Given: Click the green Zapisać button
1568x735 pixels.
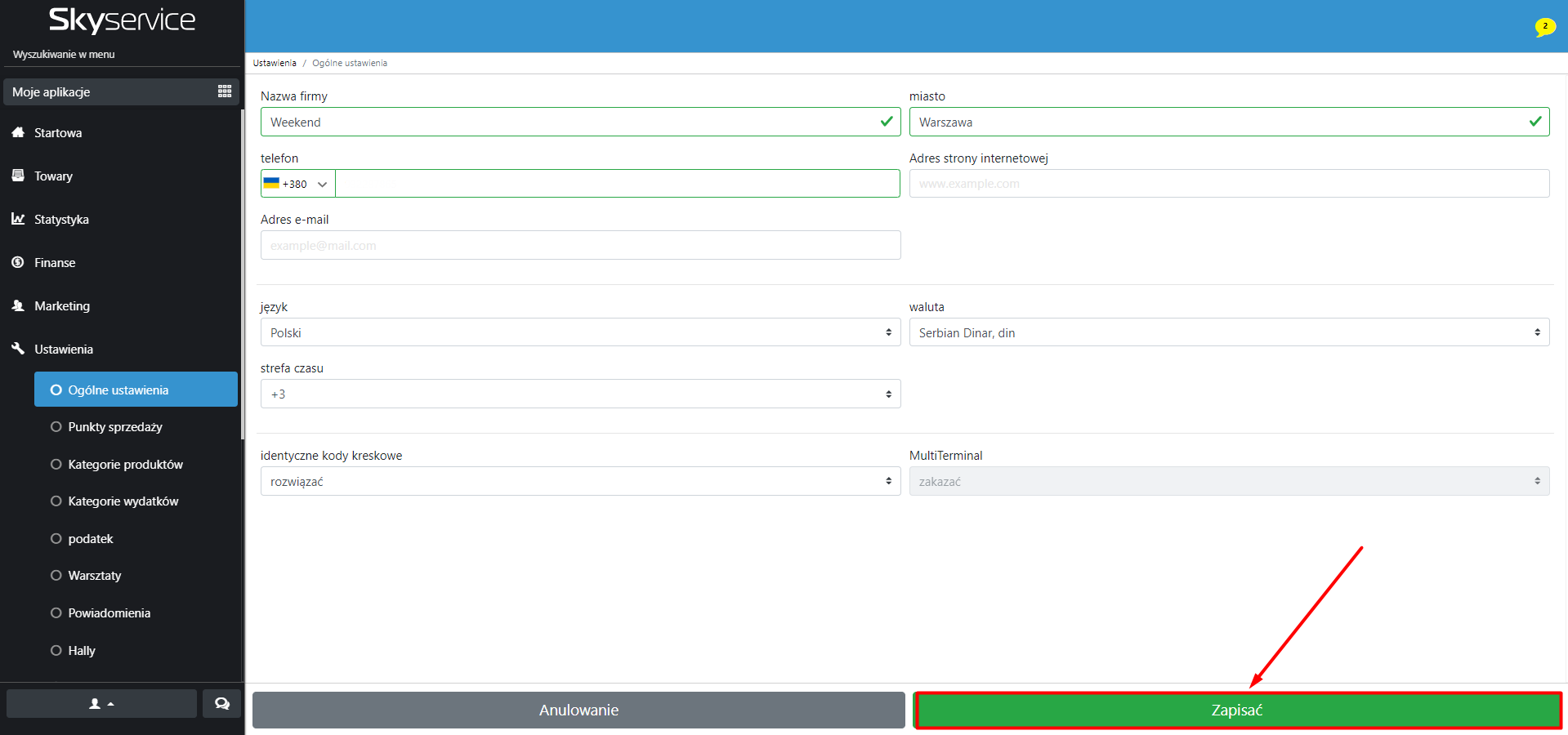Looking at the screenshot, I should point(1237,710).
